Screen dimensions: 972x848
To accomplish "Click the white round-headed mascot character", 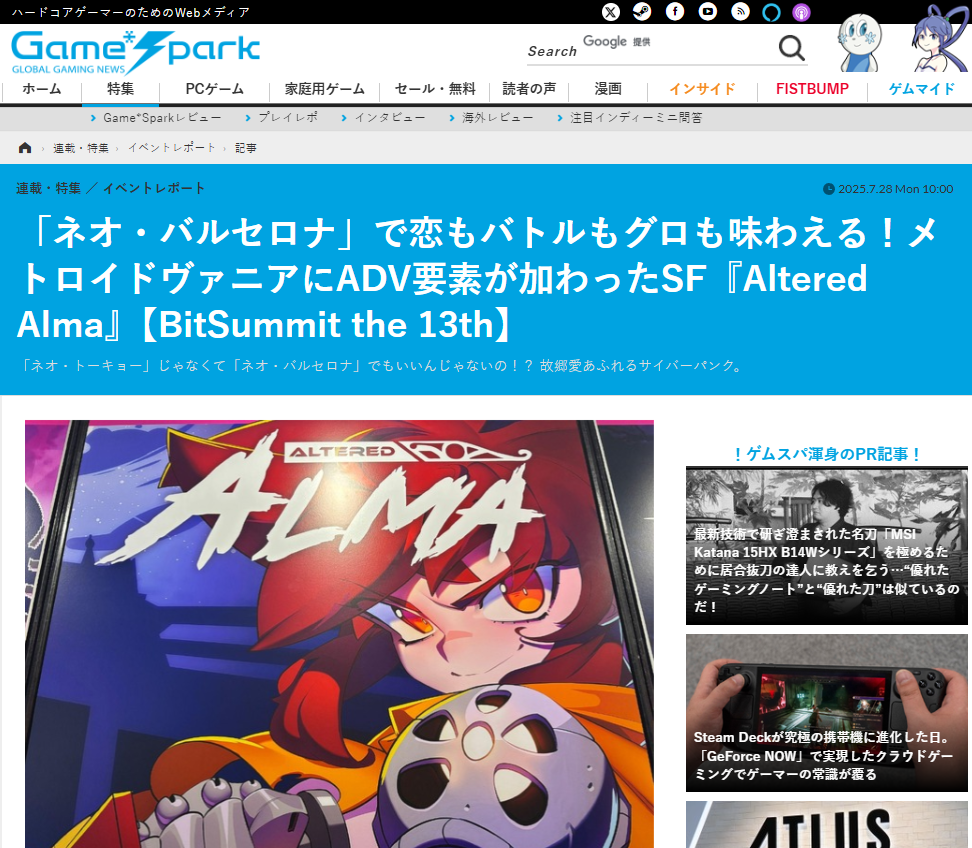I will pos(860,42).
